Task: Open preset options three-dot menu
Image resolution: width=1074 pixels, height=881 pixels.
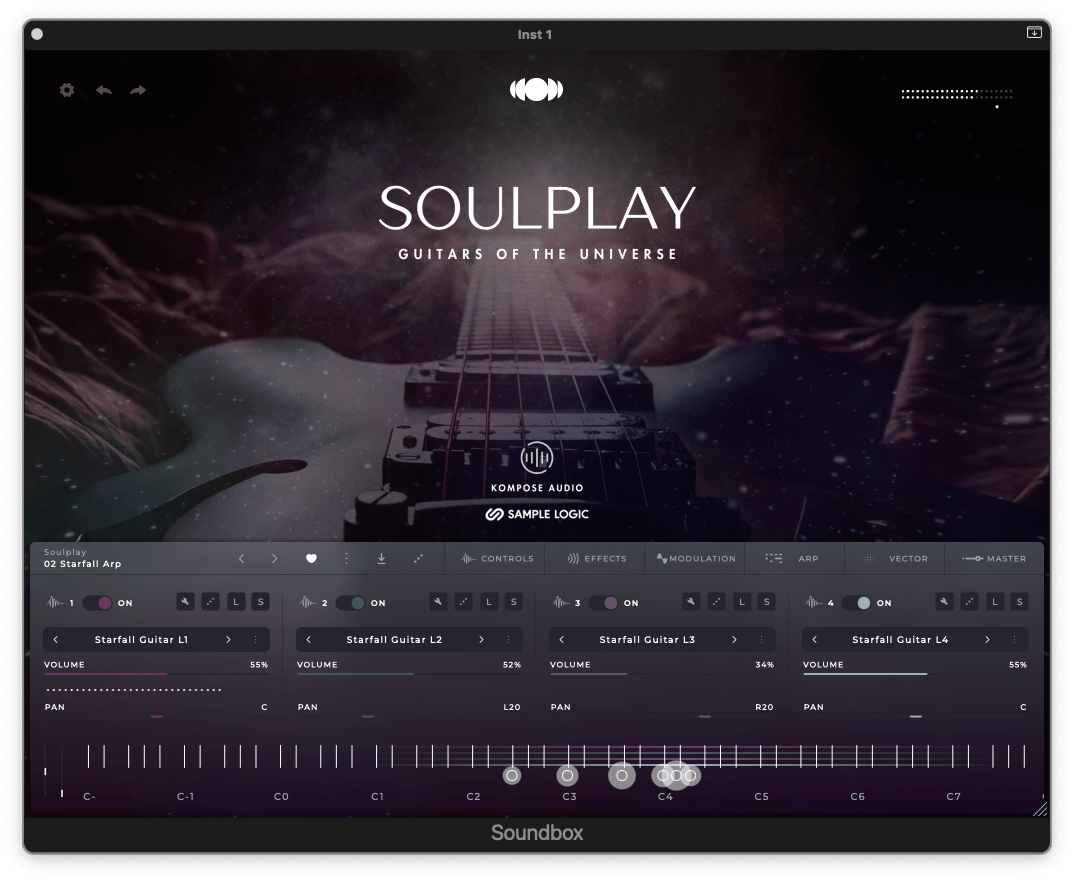Action: (347, 558)
